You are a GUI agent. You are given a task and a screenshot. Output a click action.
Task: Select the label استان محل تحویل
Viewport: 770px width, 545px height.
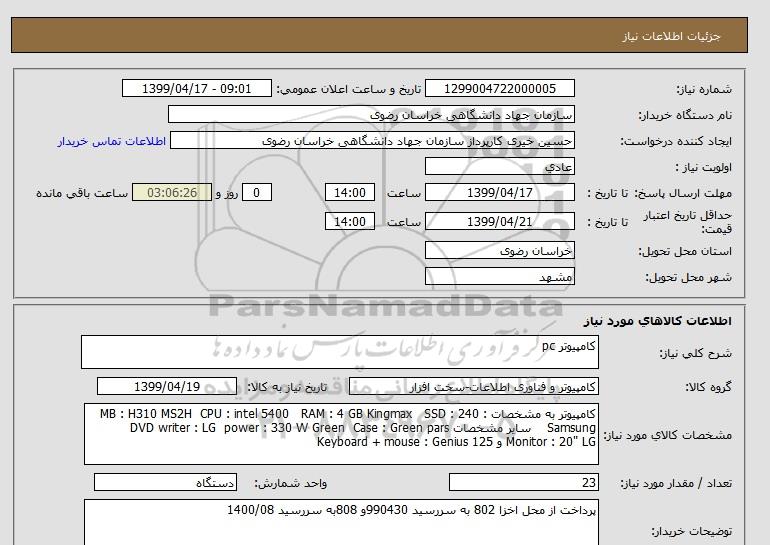tap(685, 251)
